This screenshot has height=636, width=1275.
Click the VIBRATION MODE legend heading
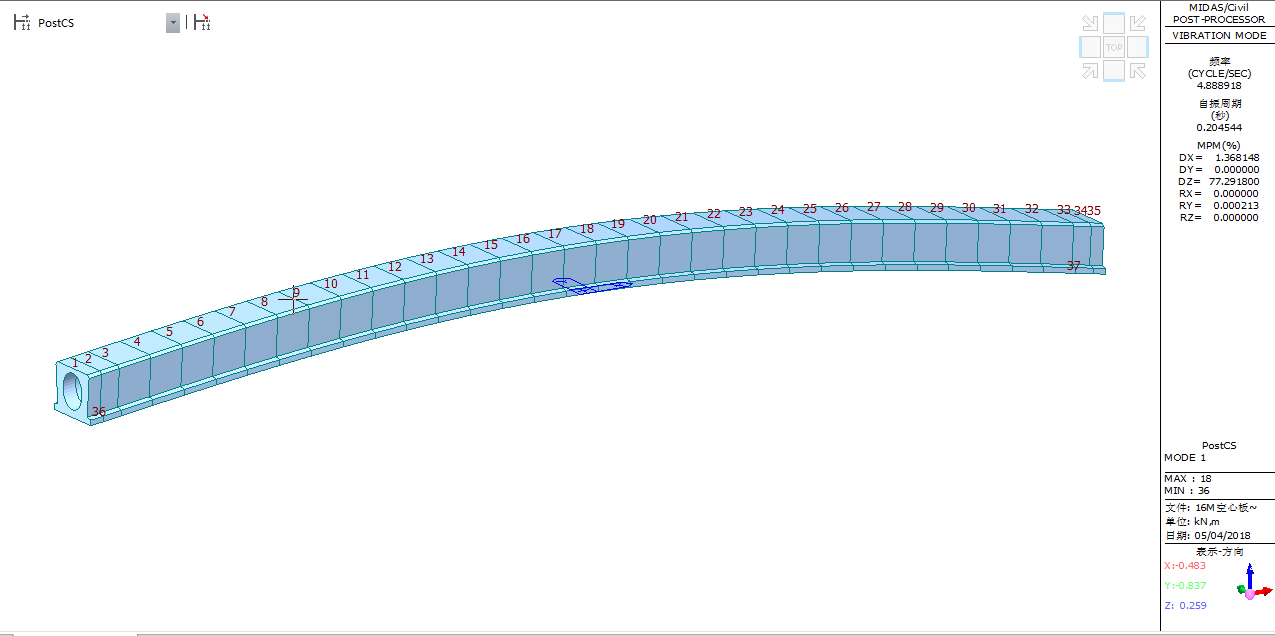pyautogui.click(x=1218, y=36)
